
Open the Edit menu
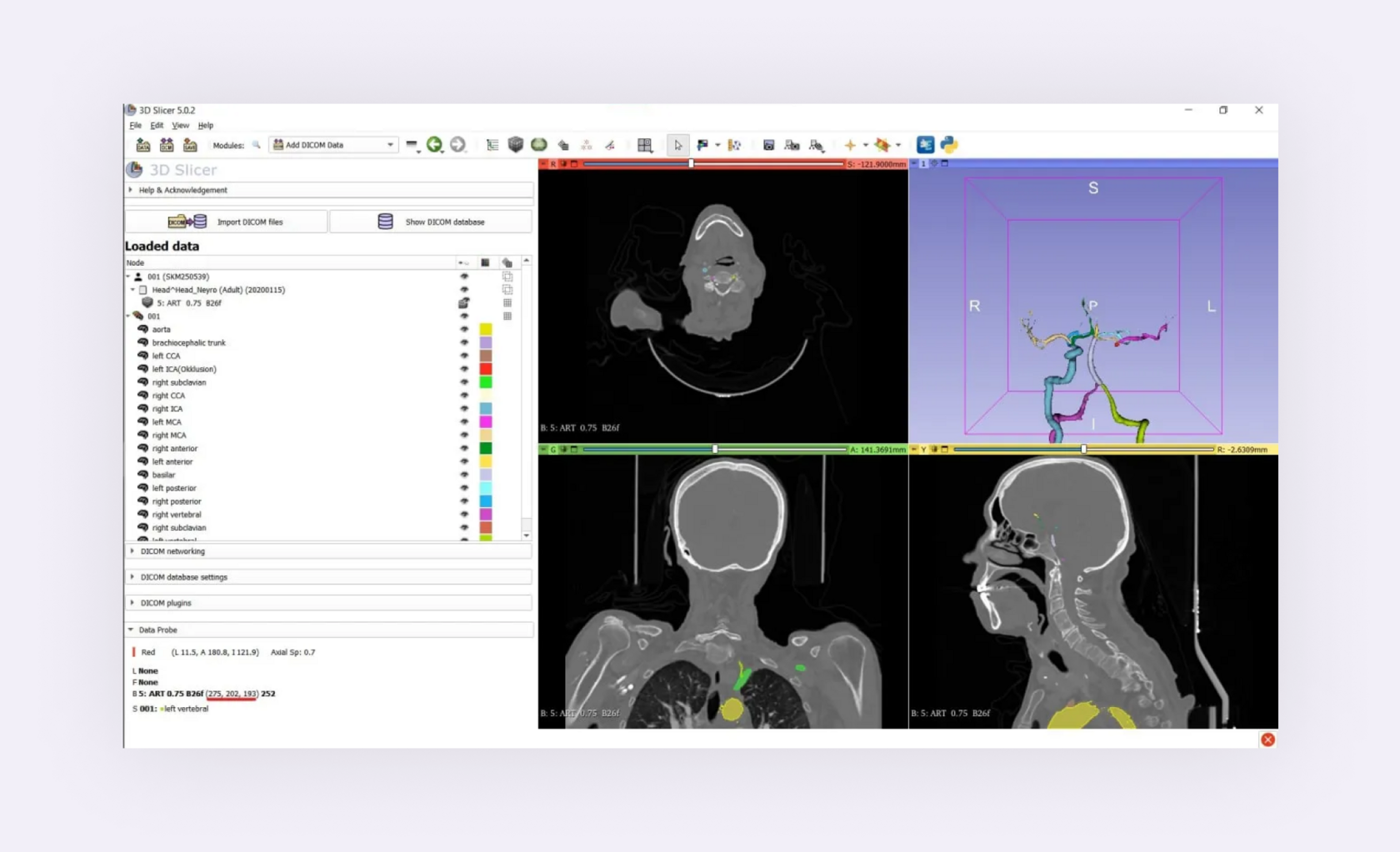[x=157, y=125]
